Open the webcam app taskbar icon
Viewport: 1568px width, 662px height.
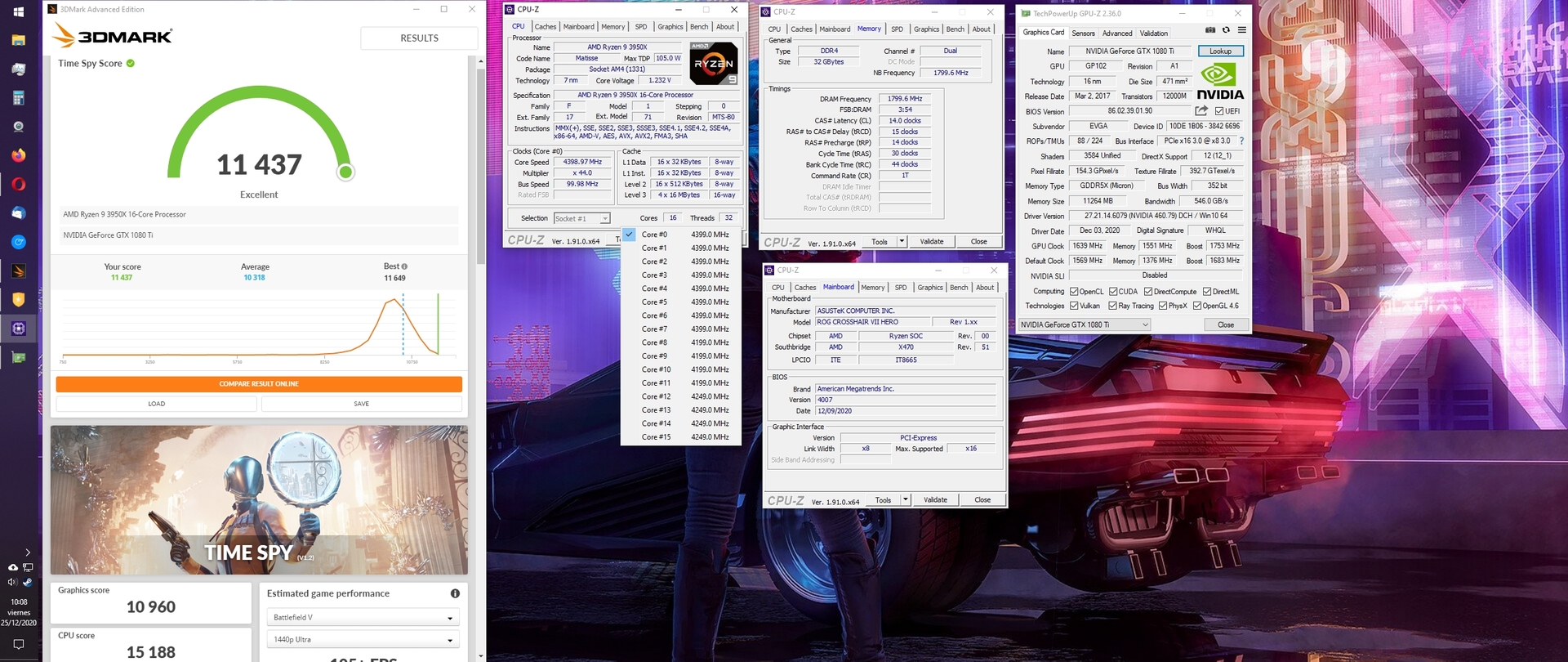point(18,127)
